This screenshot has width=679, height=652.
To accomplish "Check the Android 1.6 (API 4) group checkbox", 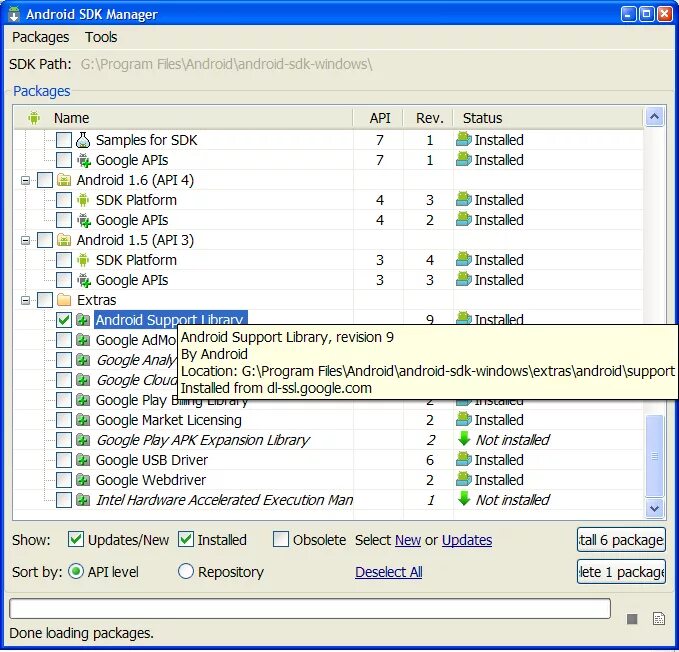I will tap(45, 180).
